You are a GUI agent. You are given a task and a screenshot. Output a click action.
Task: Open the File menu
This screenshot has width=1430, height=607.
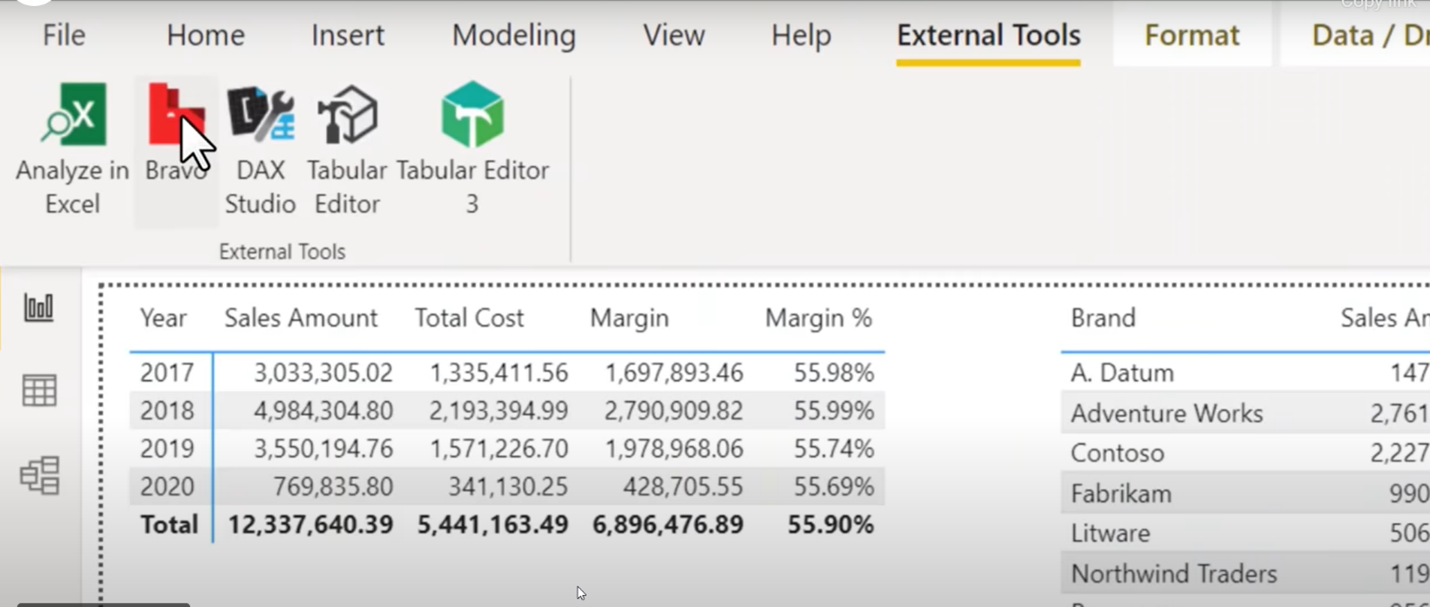(x=62, y=35)
